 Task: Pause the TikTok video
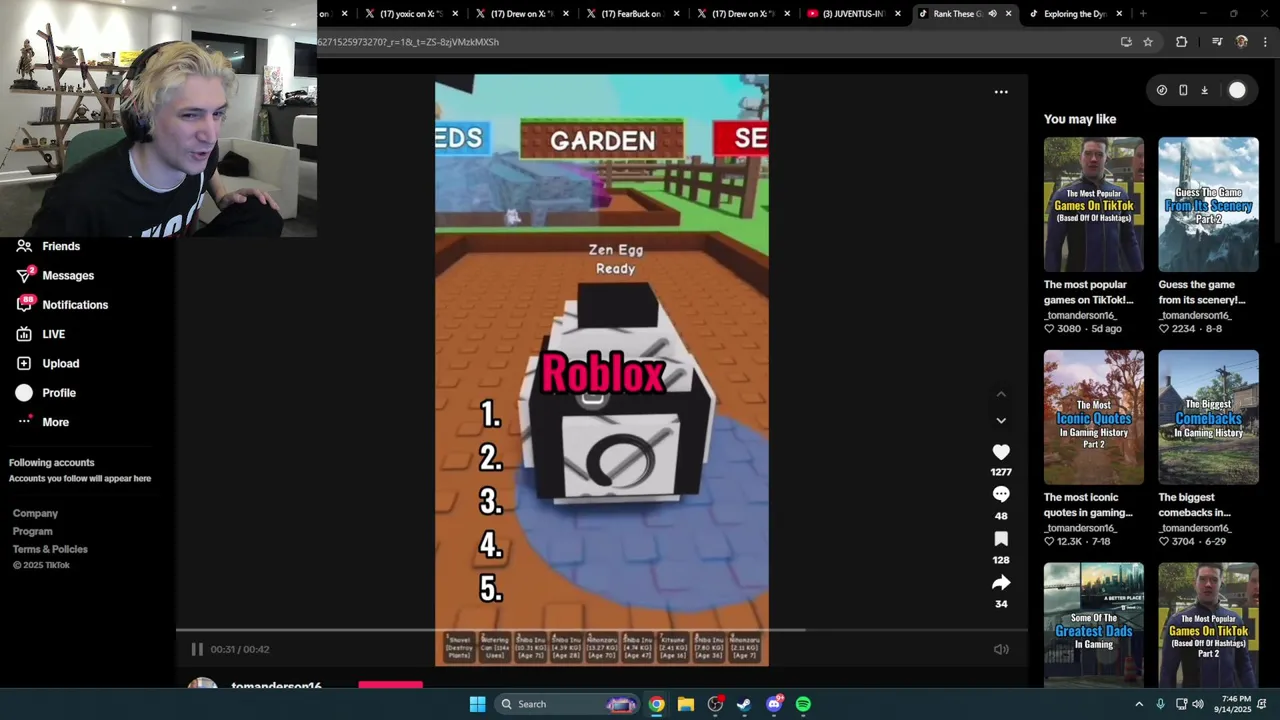[197, 649]
